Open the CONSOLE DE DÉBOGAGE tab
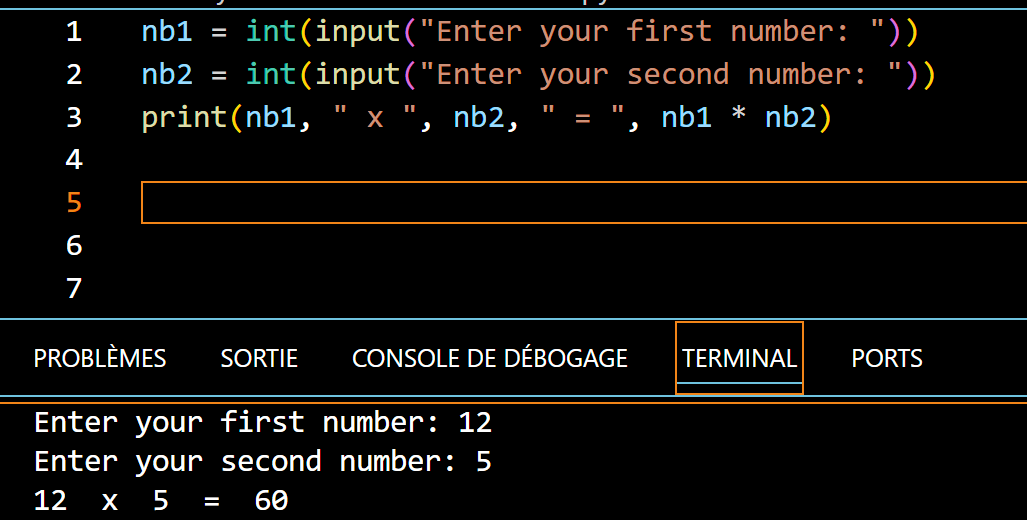Screen dimensions: 1027x520 point(490,358)
